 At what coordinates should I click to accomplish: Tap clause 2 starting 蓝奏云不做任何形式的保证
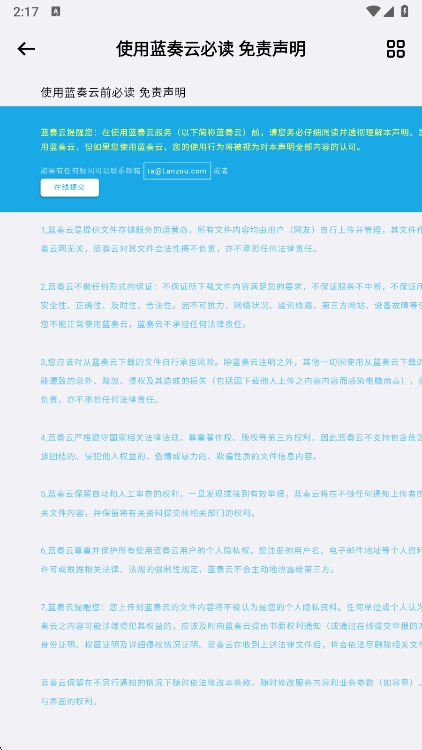pos(231,305)
